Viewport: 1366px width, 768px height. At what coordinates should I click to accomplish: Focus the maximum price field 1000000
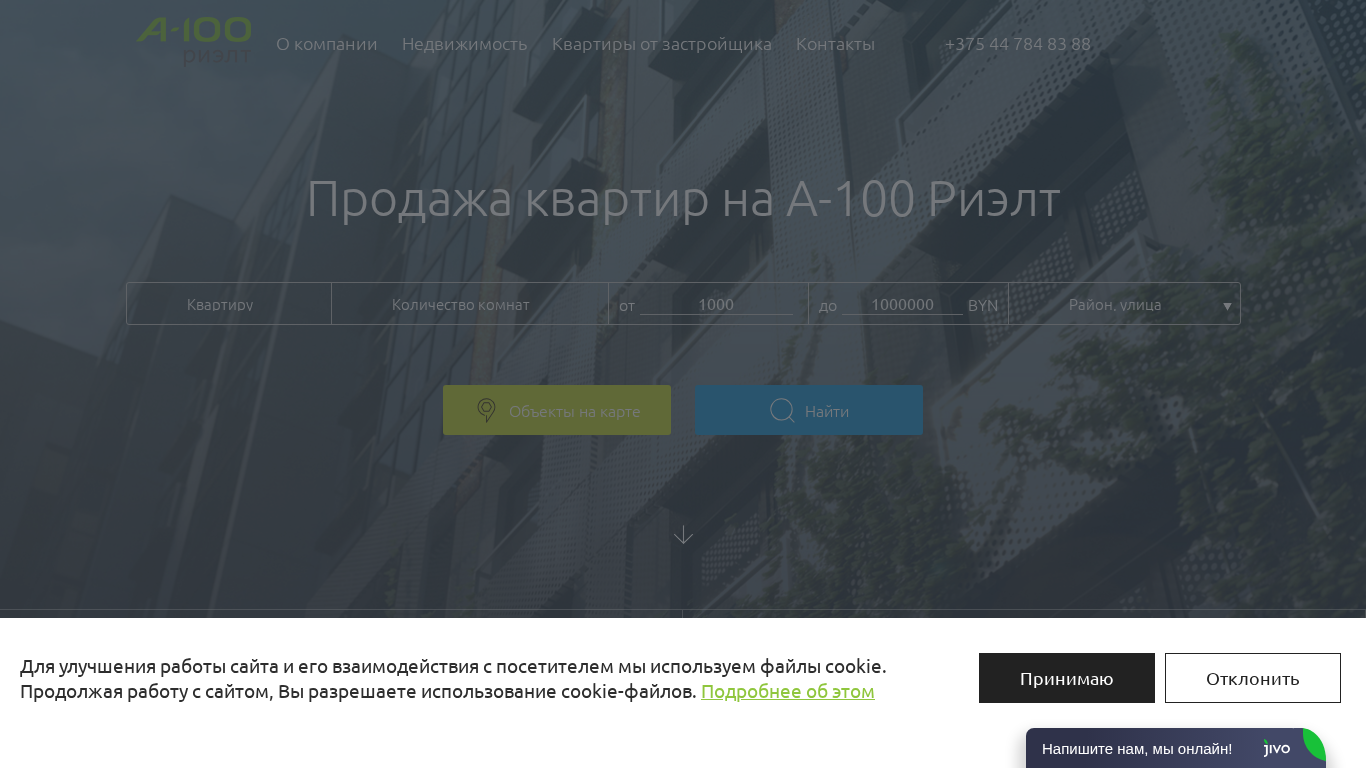pos(902,305)
